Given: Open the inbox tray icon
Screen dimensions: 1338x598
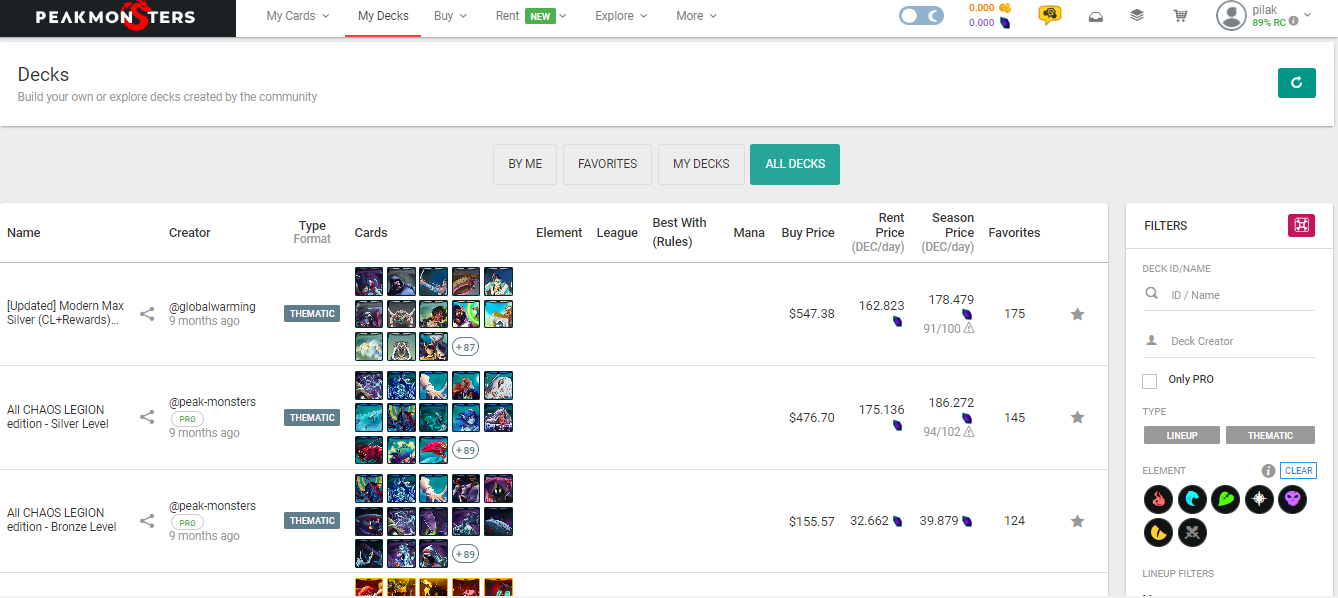Looking at the screenshot, I should point(1096,16).
